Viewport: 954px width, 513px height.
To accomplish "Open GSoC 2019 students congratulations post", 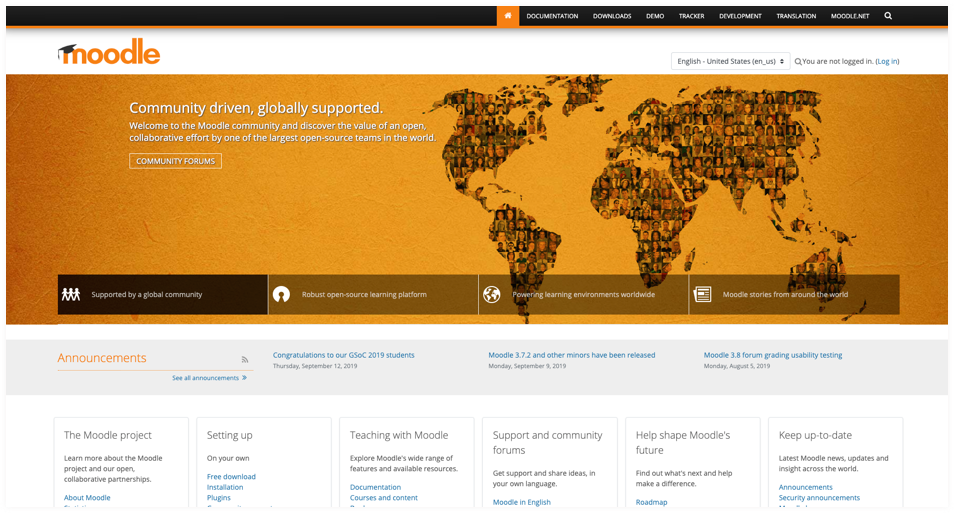I will tap(343, 355).
